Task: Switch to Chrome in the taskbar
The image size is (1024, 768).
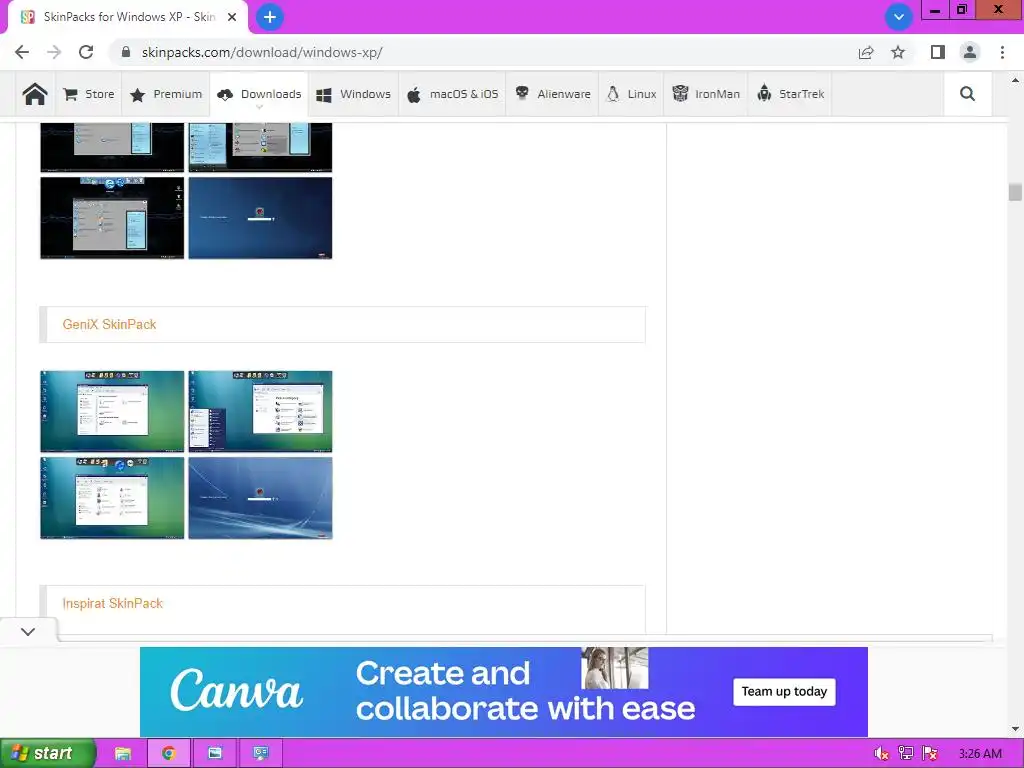Action: click(x=168, y=753)
